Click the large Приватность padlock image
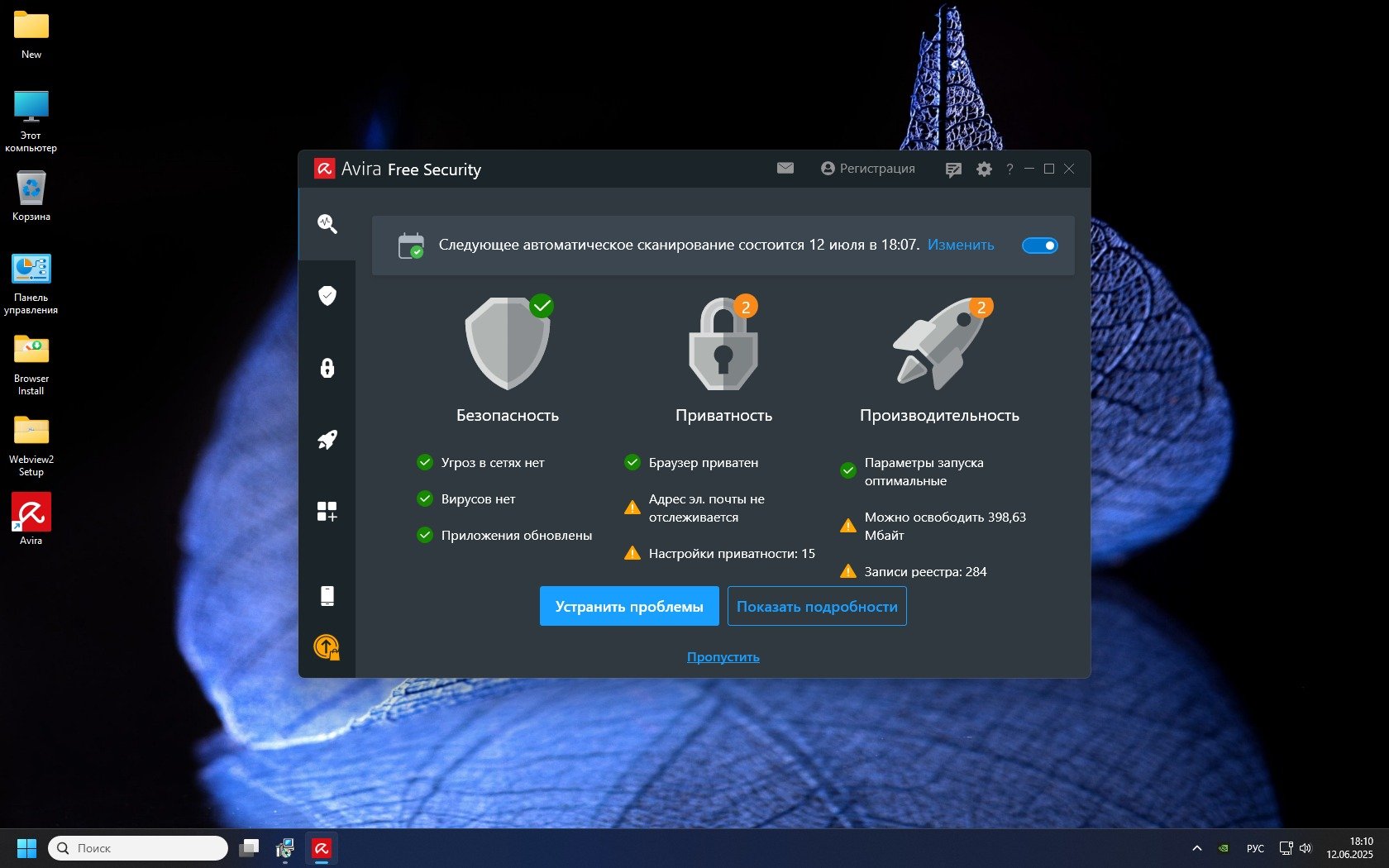 [723, 344]
